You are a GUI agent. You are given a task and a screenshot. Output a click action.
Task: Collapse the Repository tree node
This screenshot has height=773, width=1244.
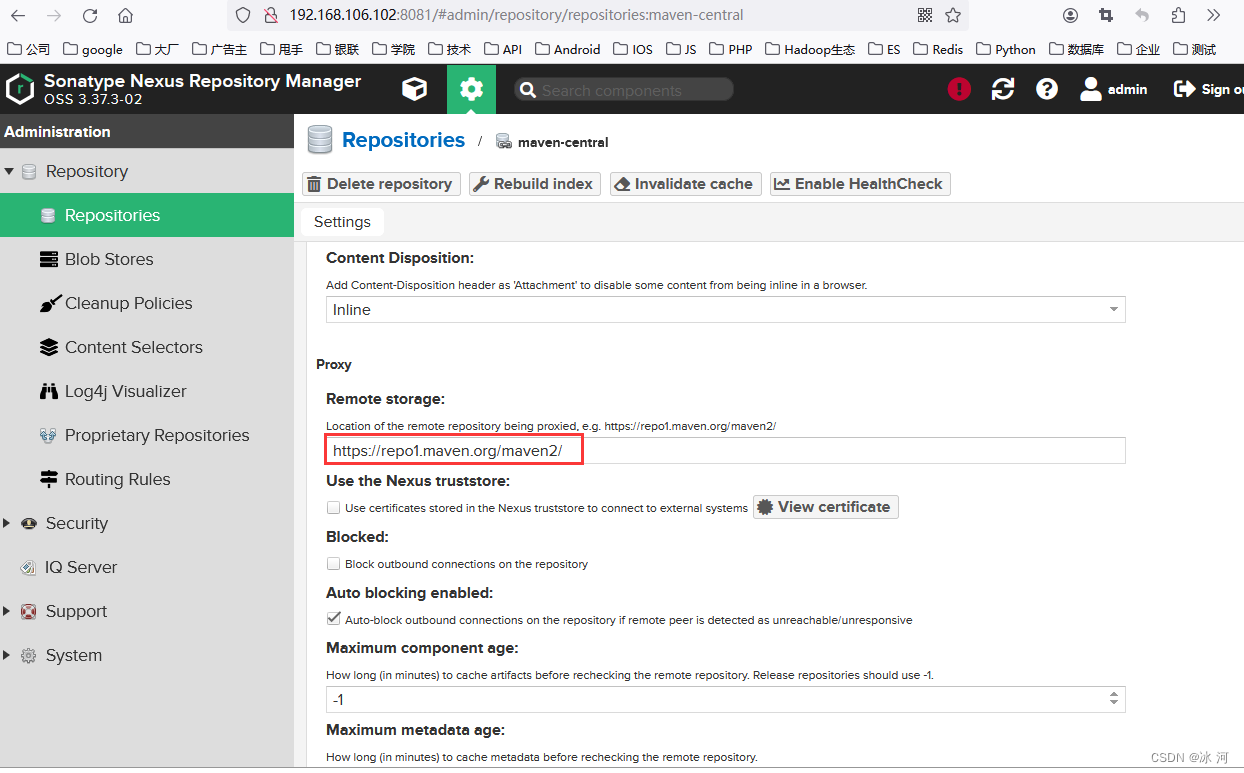(9, 171)
